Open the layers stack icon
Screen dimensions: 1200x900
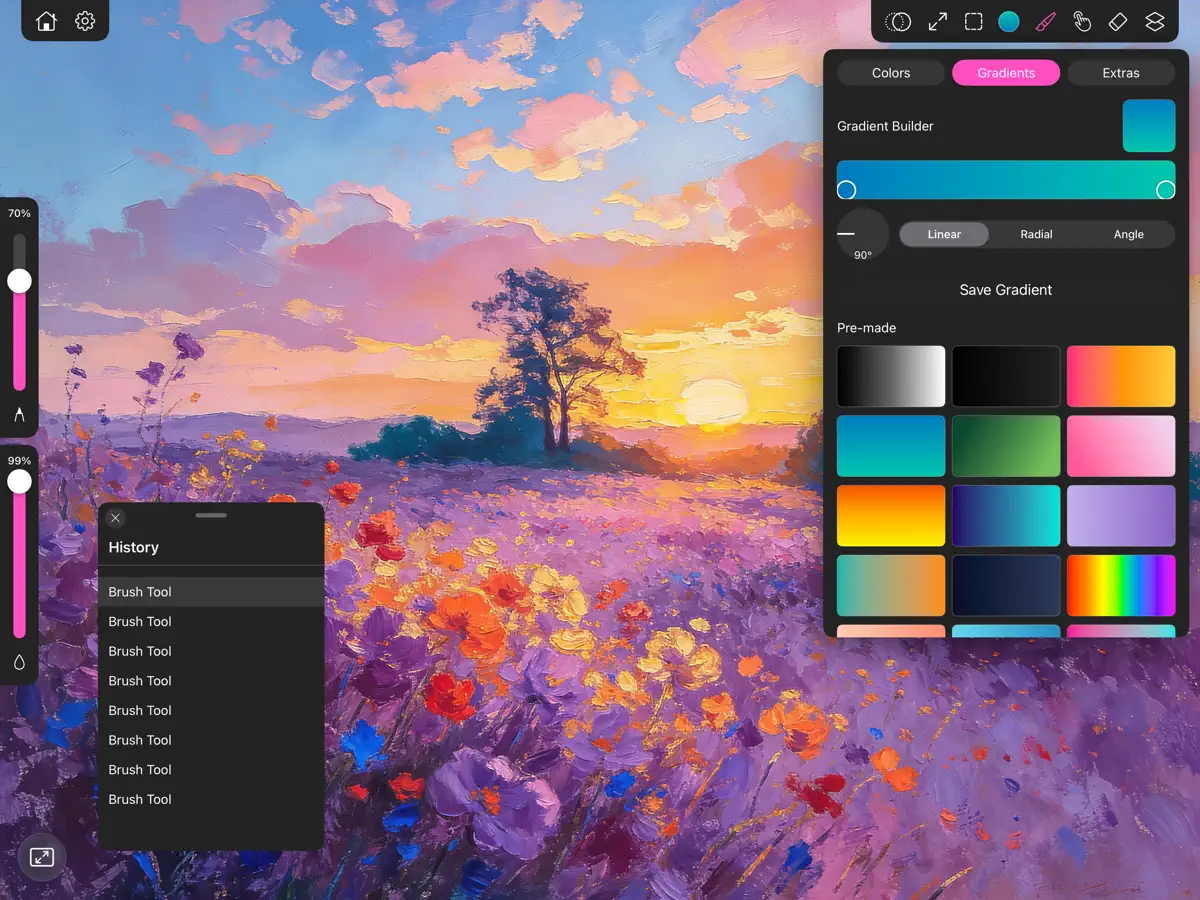coord(1155,21)
